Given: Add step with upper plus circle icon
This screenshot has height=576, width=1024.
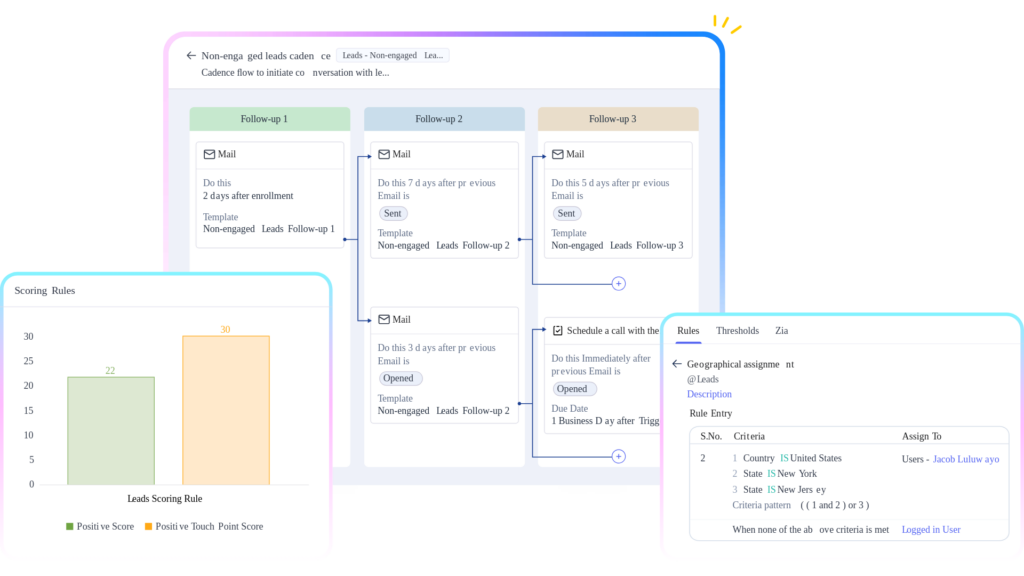Looking at the screenshot, I should click(x=618, y=284).
